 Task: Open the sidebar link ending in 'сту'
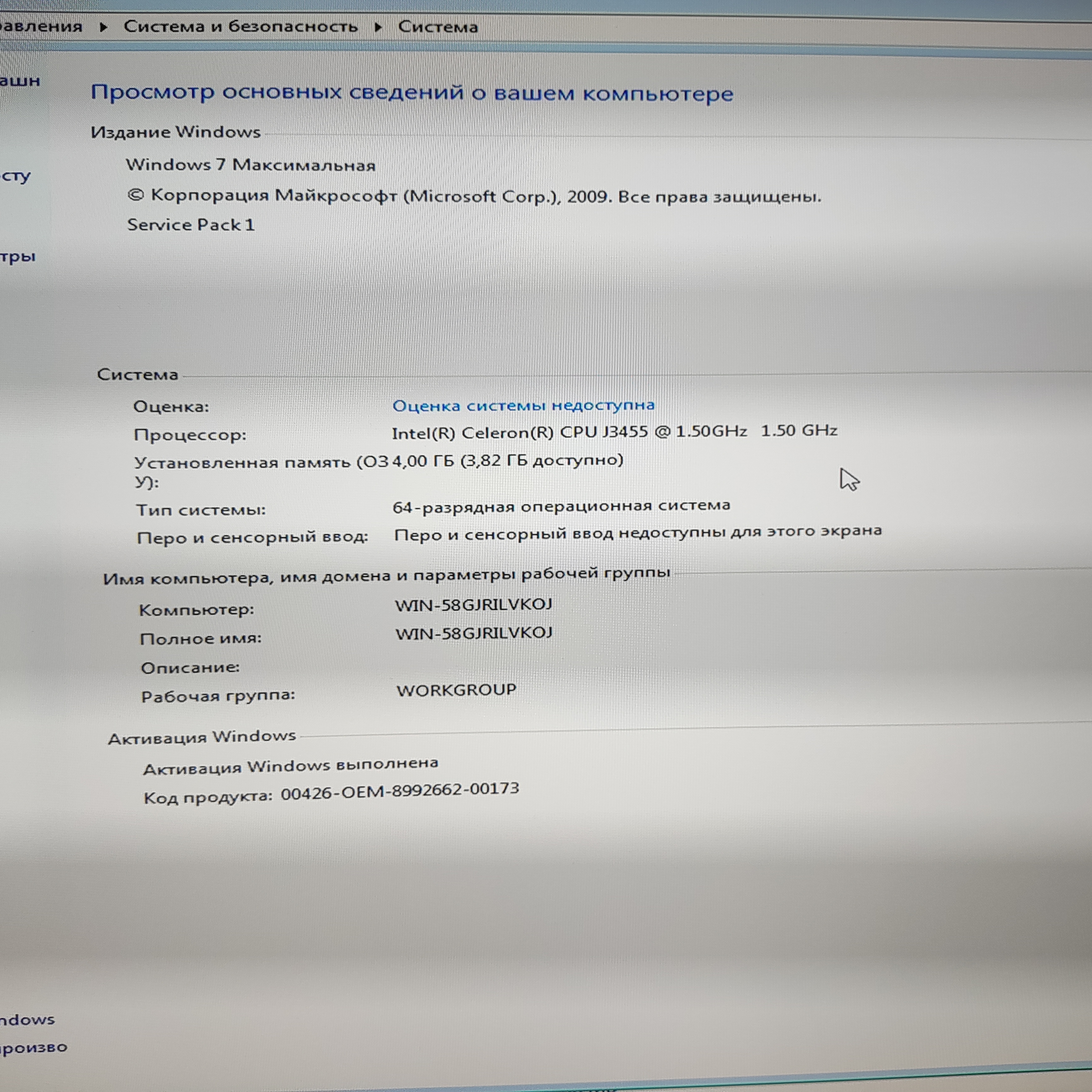[x=15, y=176]
